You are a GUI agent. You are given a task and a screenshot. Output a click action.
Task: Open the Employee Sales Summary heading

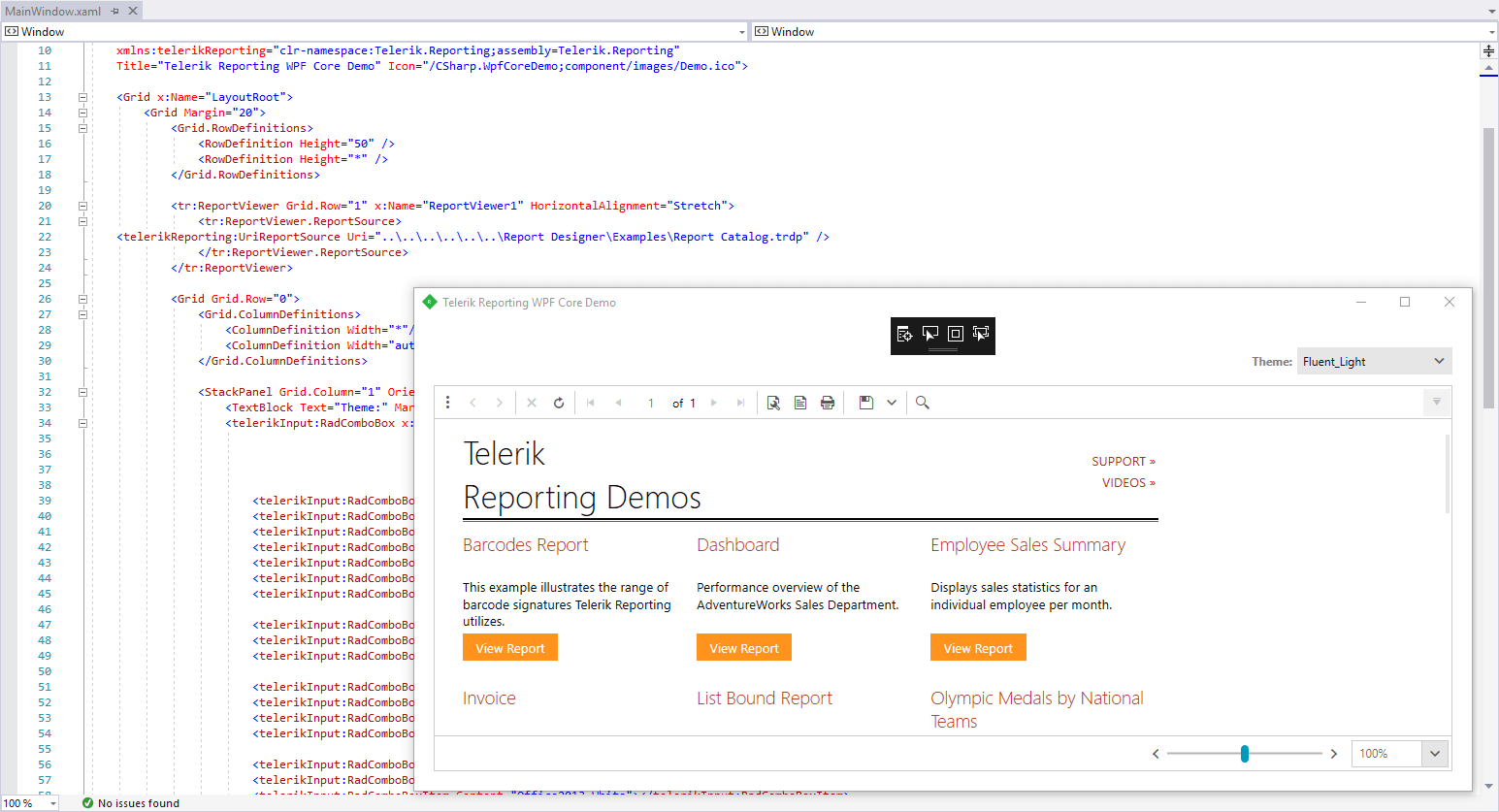tap(1028, 545)
